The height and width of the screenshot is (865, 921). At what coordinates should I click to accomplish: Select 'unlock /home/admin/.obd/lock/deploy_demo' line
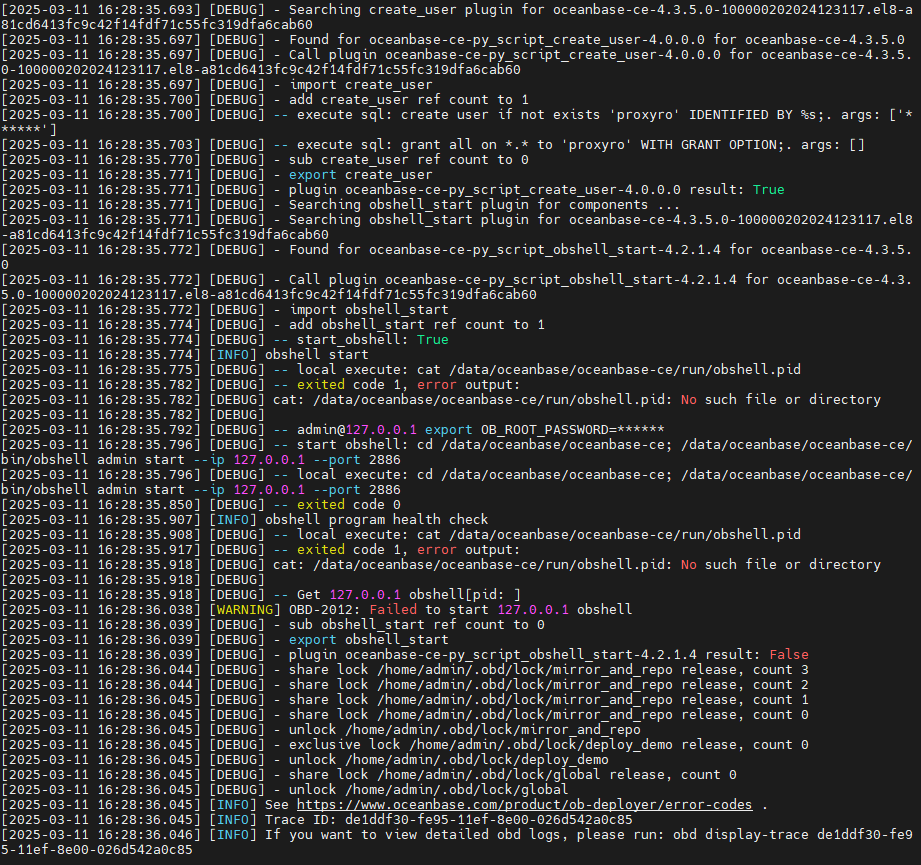(x=305, y=760)
